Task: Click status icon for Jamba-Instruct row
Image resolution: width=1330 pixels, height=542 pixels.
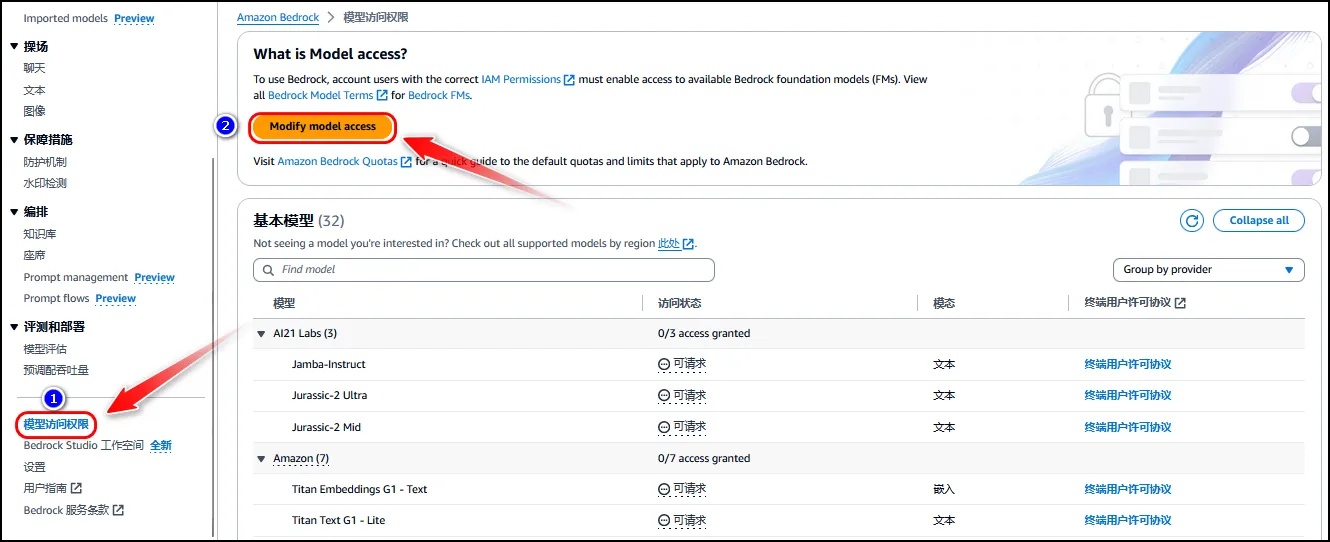Action: pos(664,365)
